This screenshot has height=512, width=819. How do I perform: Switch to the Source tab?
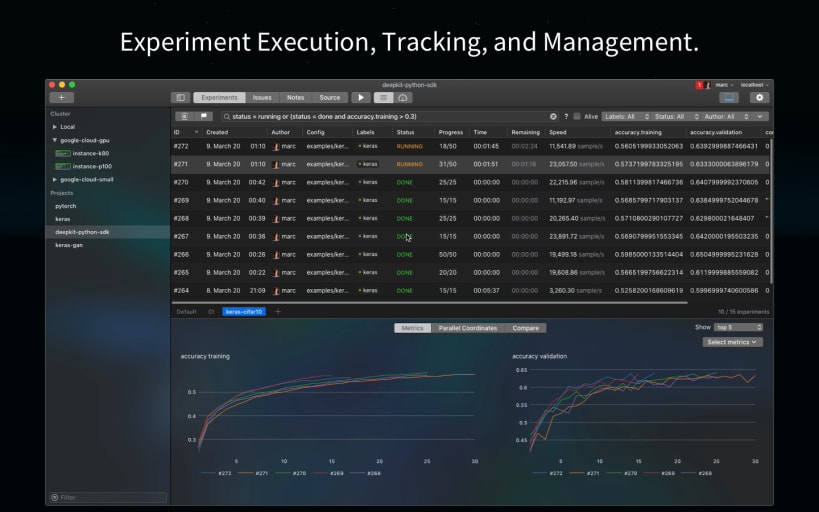pos(330,98)
